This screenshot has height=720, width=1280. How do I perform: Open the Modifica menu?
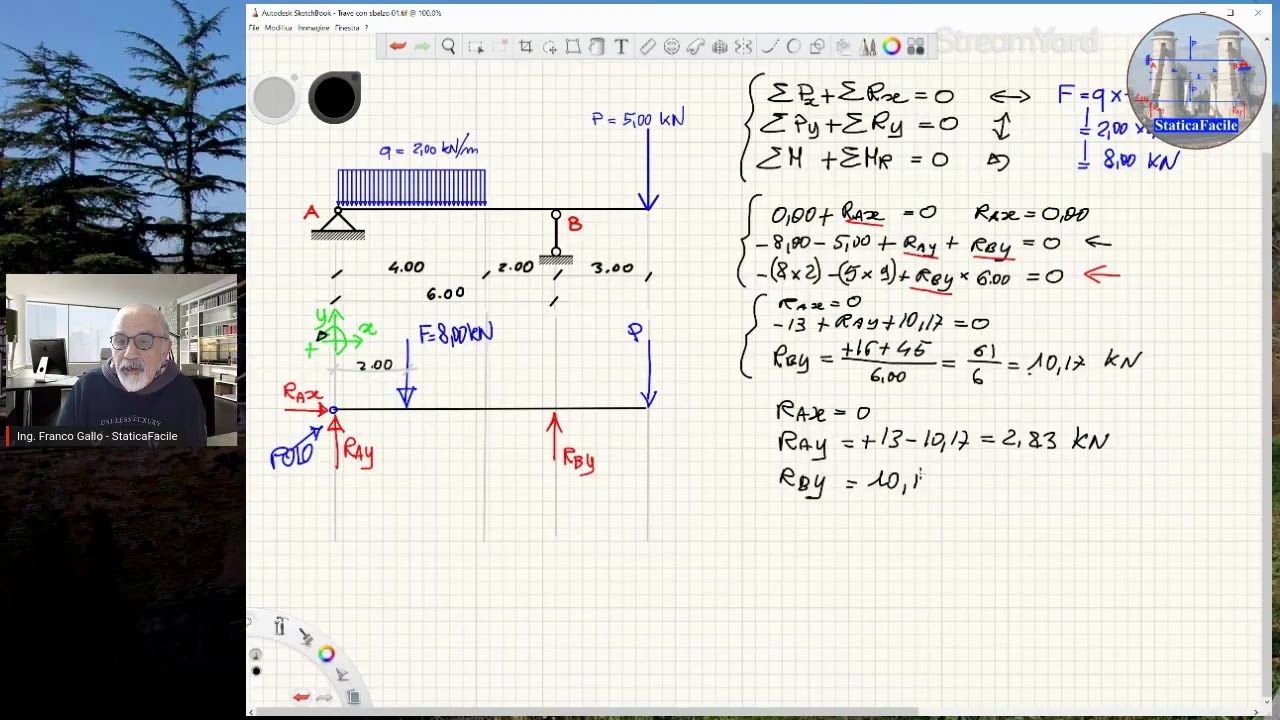tap(278, 28)
